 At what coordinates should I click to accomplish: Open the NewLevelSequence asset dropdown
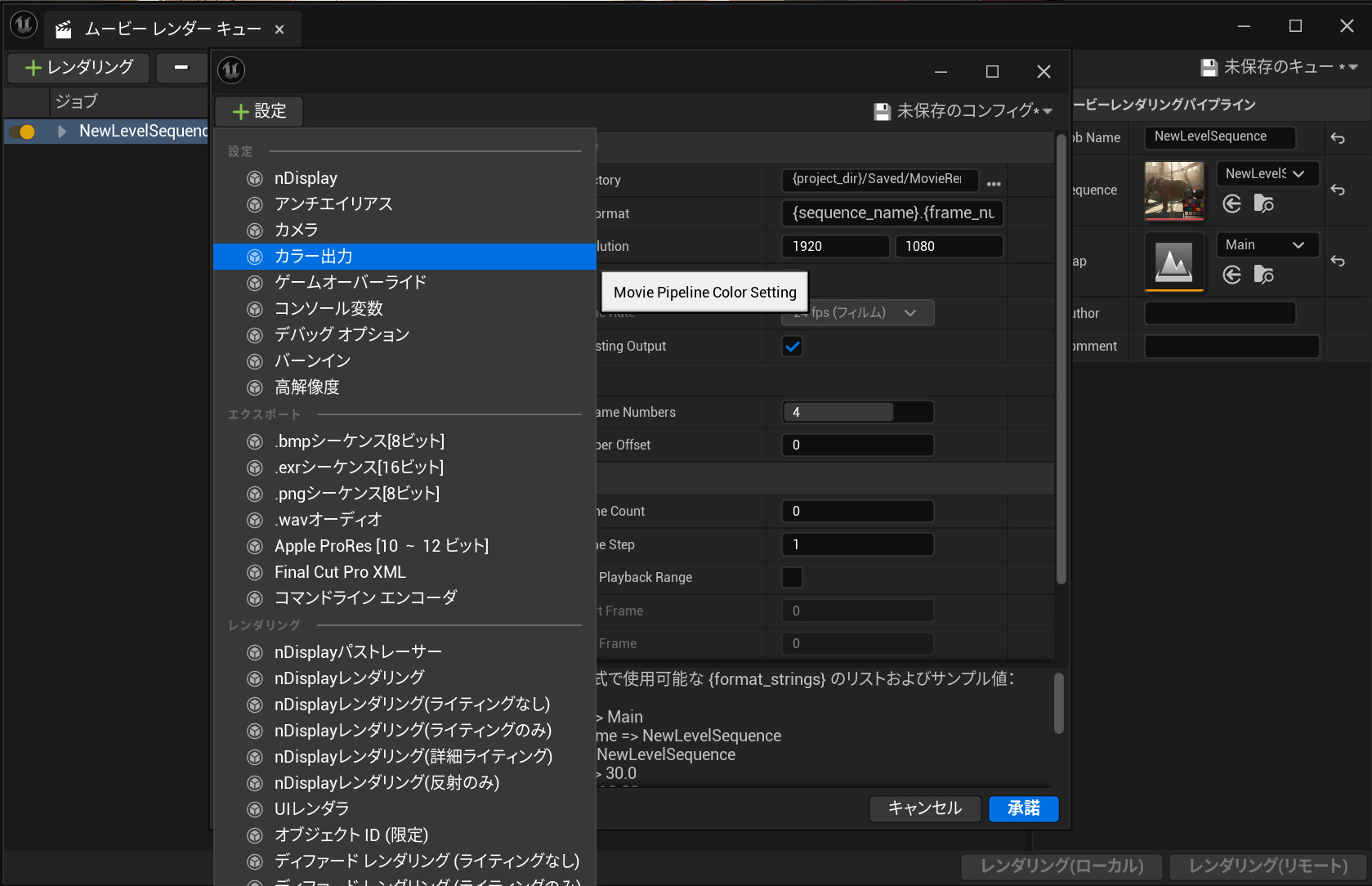[x=1267, y=173]
